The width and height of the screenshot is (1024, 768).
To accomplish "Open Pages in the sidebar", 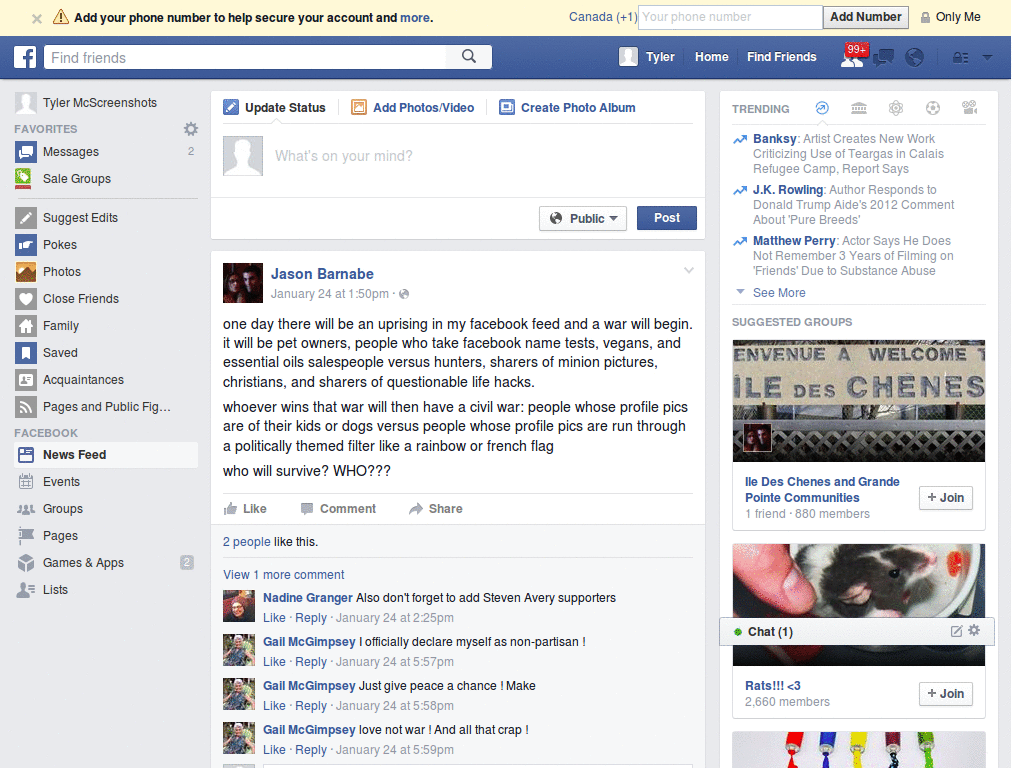I will pos(106,536).
